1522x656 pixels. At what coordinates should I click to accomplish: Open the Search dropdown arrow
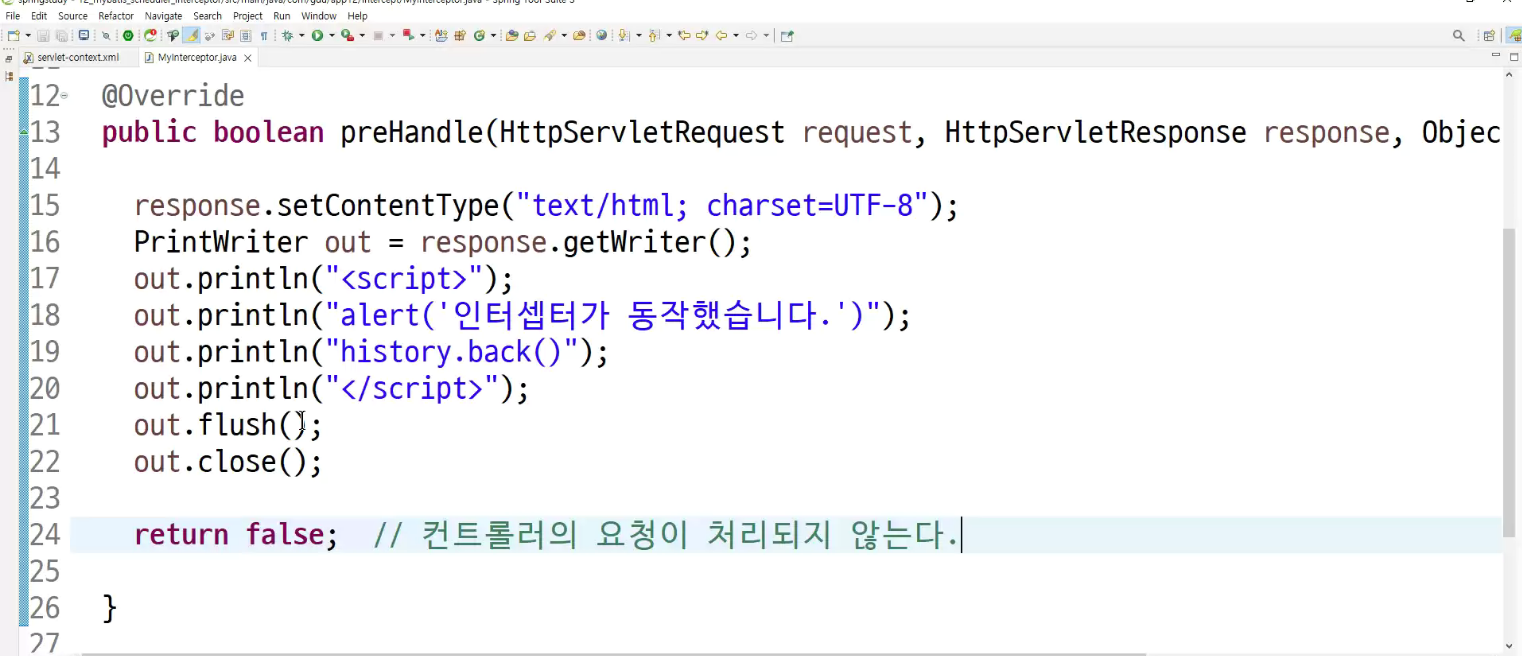564,35
